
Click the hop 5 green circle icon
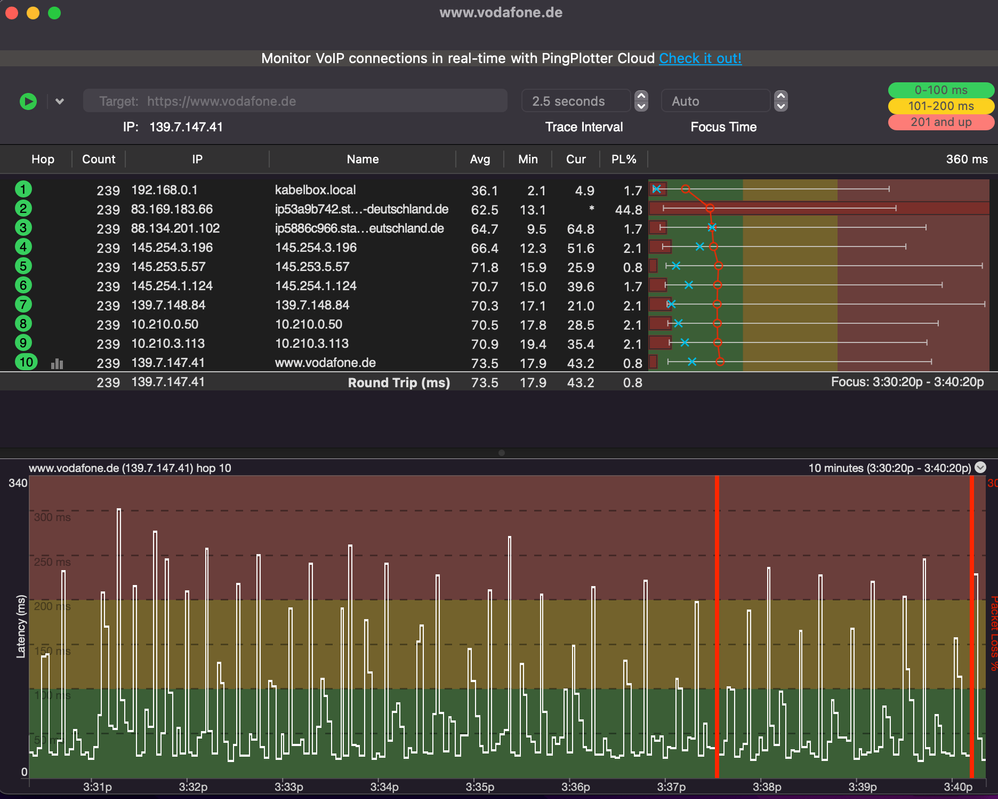[24, 266]
